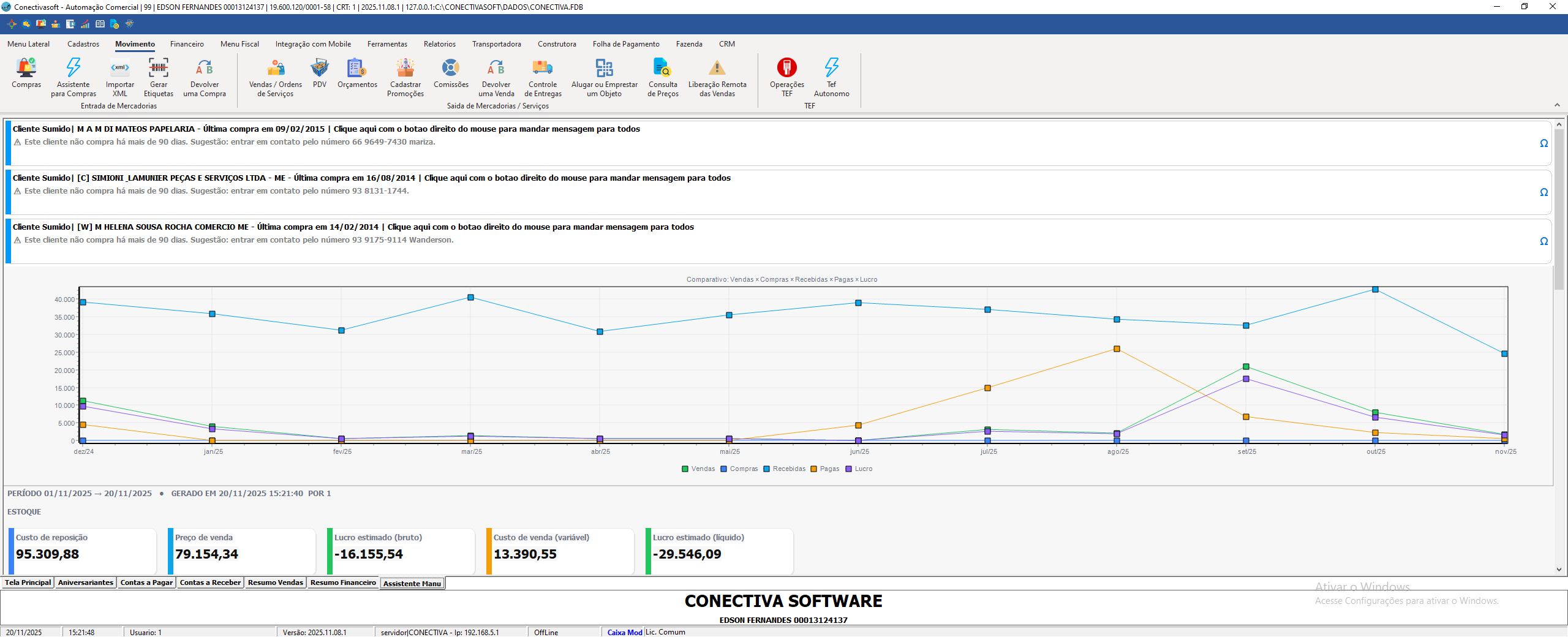Toggle Pagas series in chart legend

point(825,469)
